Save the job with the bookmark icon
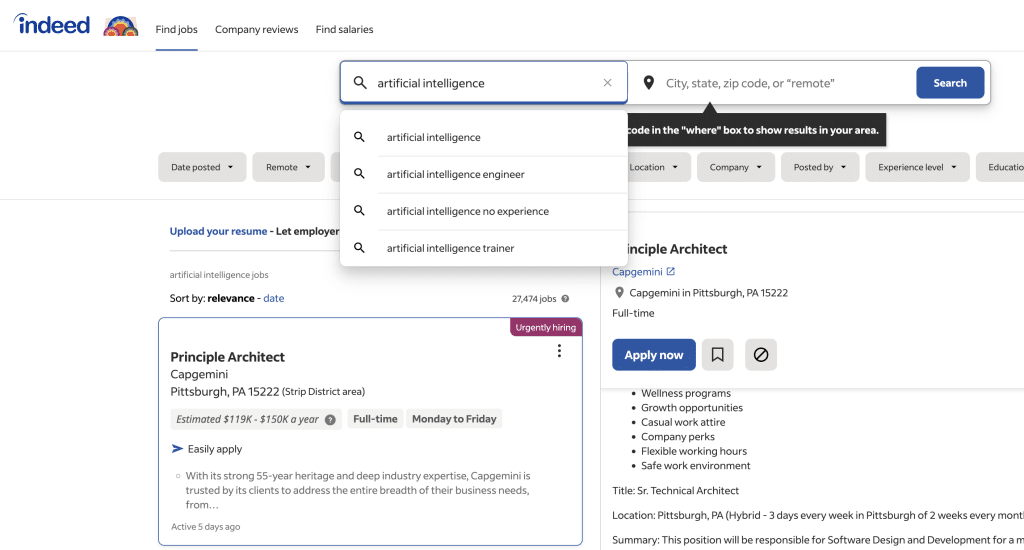The image size is (1024, 550). [x=717, y=355]
